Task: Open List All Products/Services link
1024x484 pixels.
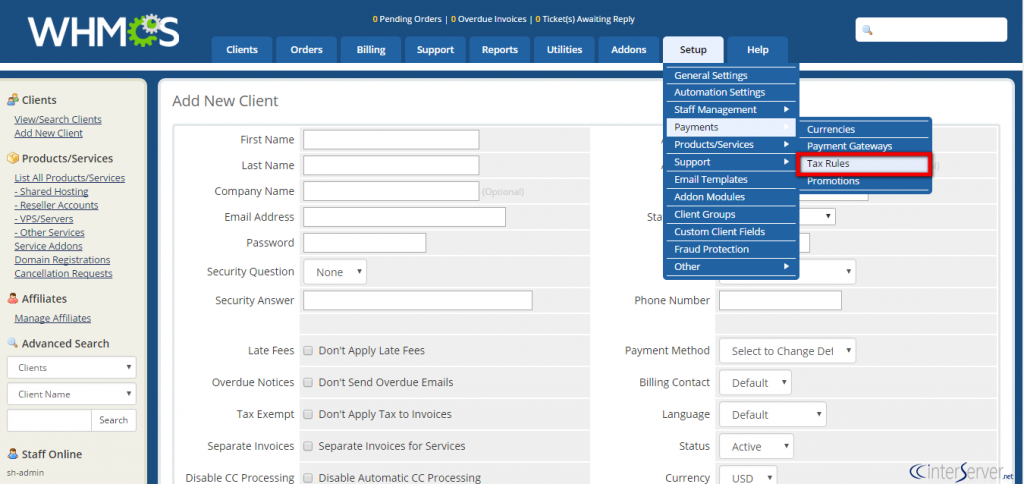Action: coord(70,178)
